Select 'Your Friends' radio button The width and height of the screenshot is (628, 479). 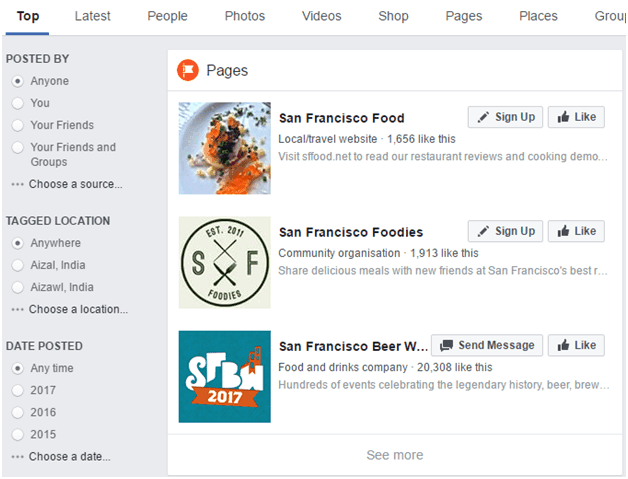pos(18,125)
